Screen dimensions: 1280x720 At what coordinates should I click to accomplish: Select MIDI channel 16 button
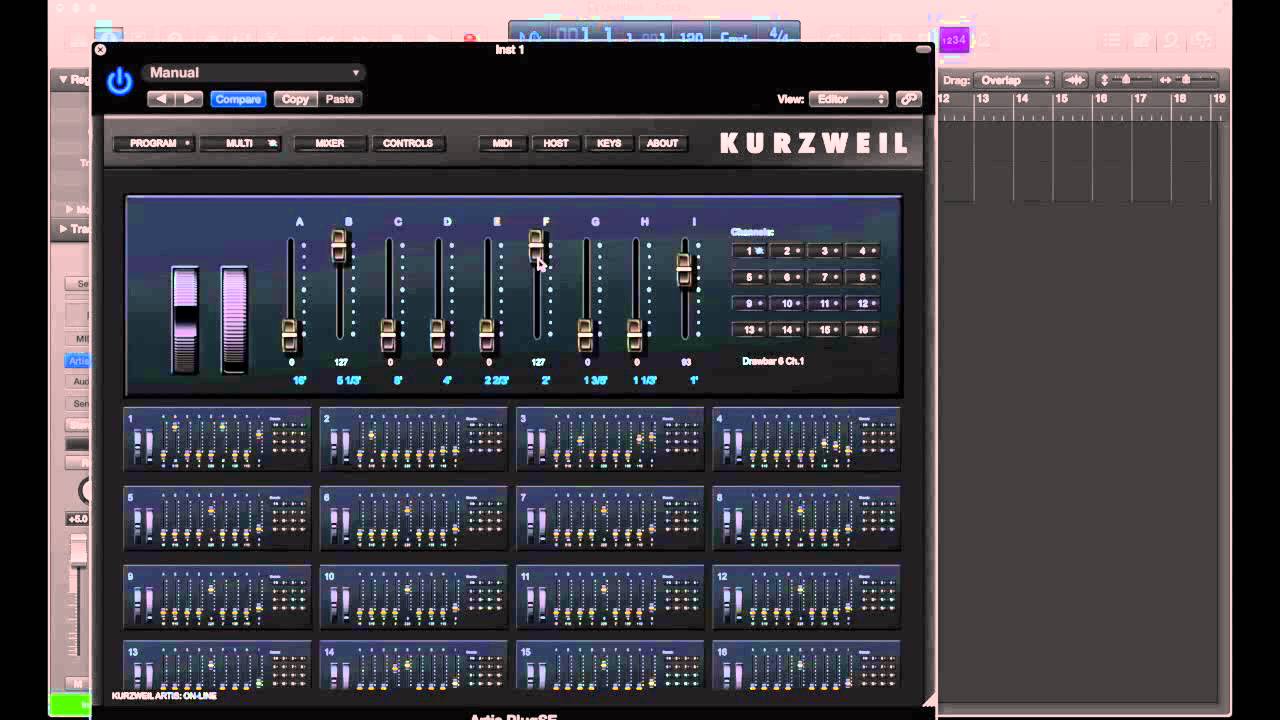pos(864,329)
